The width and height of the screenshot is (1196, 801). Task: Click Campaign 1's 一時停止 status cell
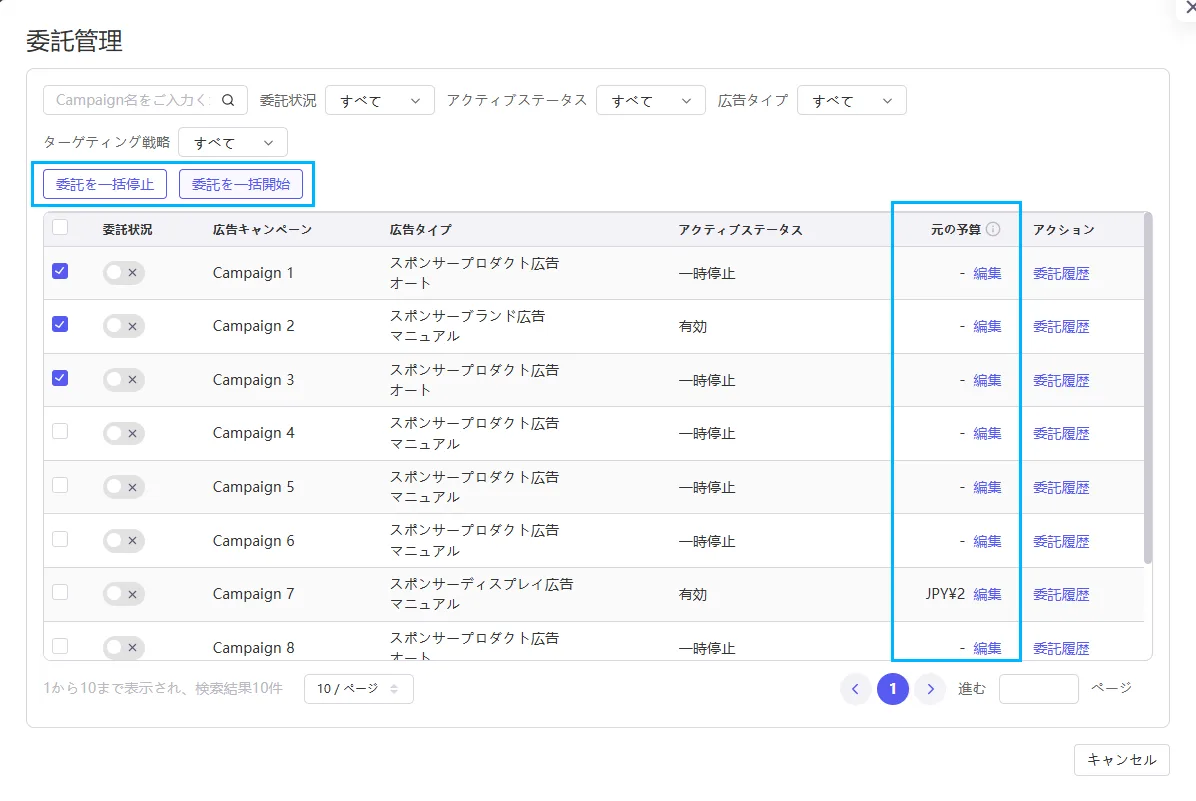[707, 273]
